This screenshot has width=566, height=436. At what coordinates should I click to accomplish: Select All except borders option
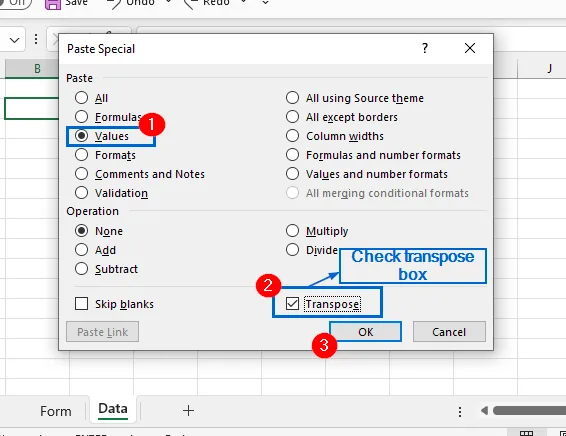292,117
